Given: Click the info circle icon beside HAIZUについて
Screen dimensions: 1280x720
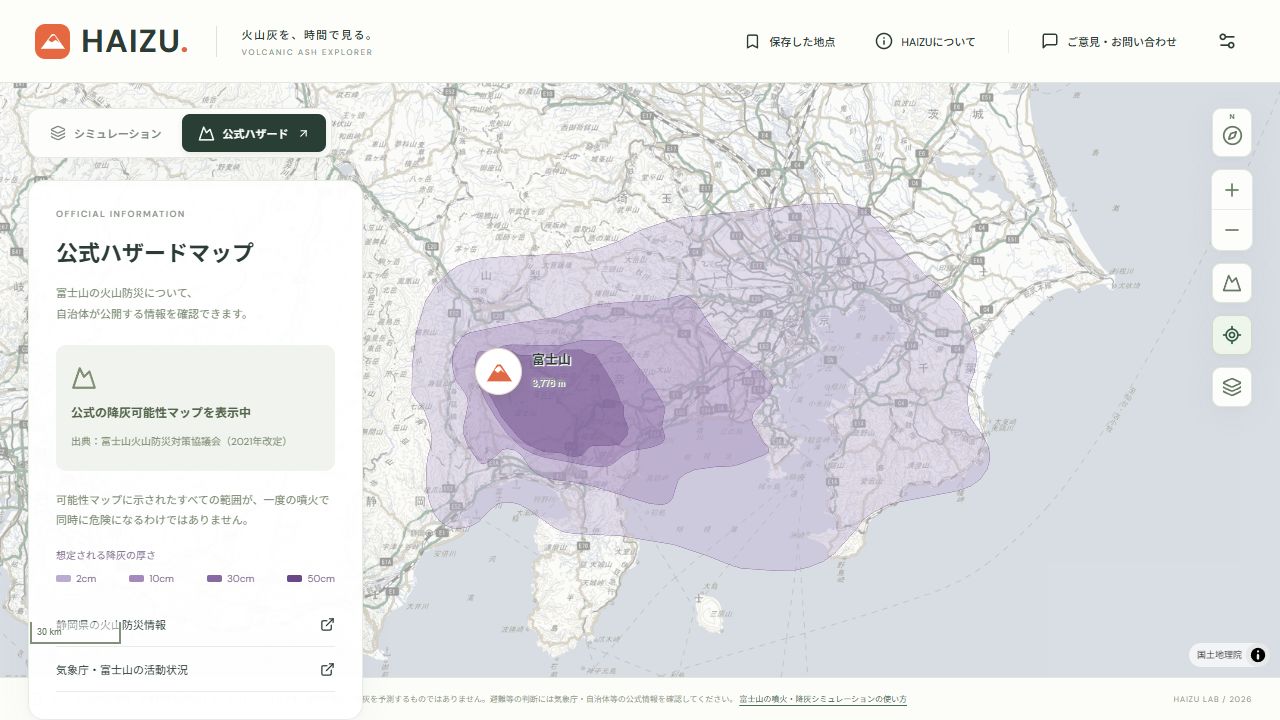Looking at the screenshot, I should point(883,41).
